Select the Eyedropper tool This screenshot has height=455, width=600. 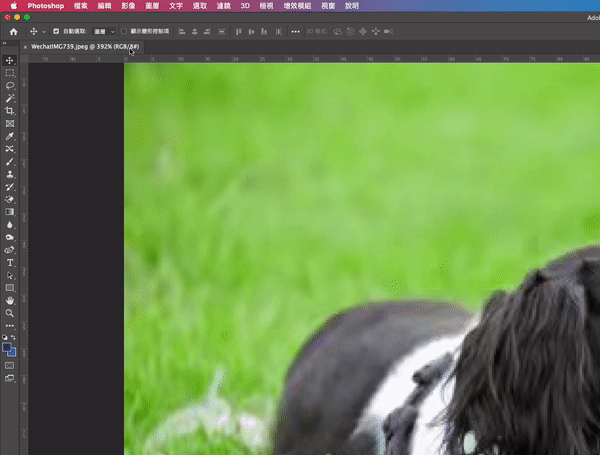(x=10, y=136)
